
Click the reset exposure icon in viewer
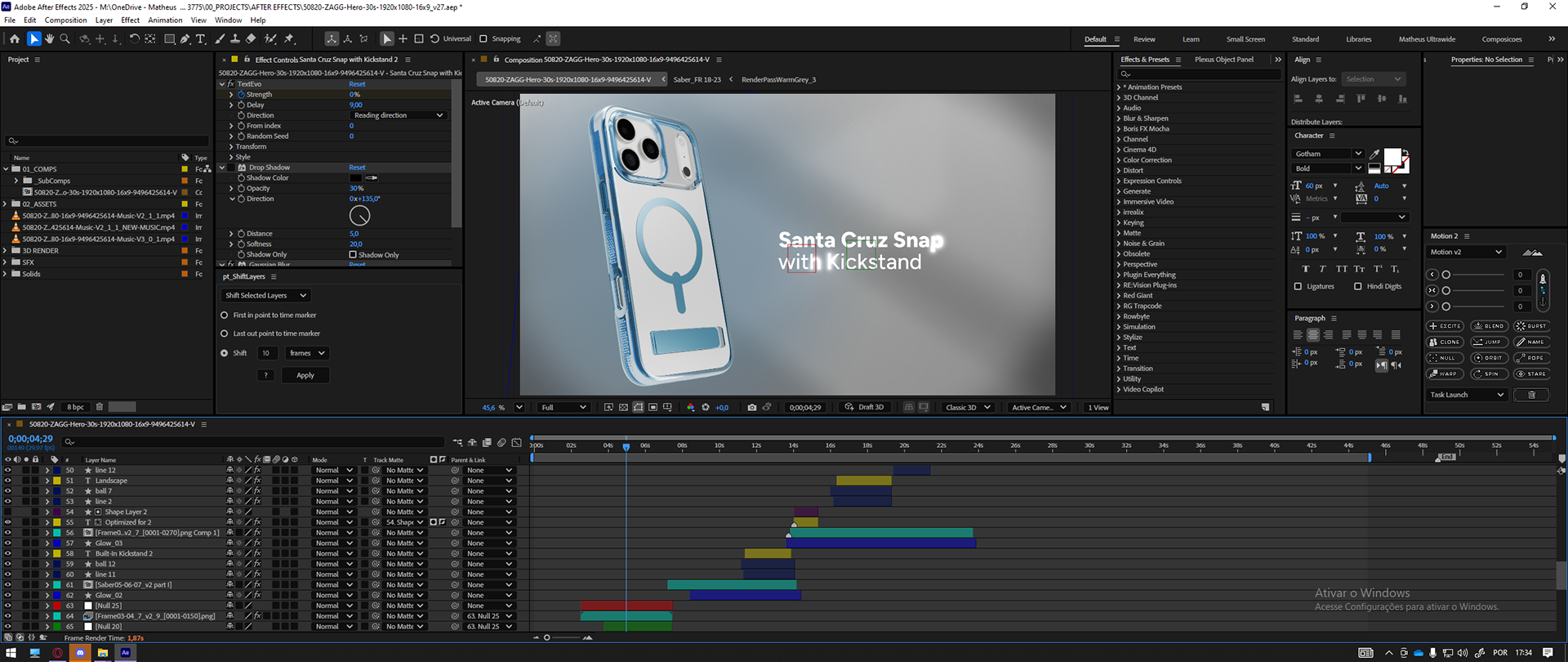click(x=706, y=407)
